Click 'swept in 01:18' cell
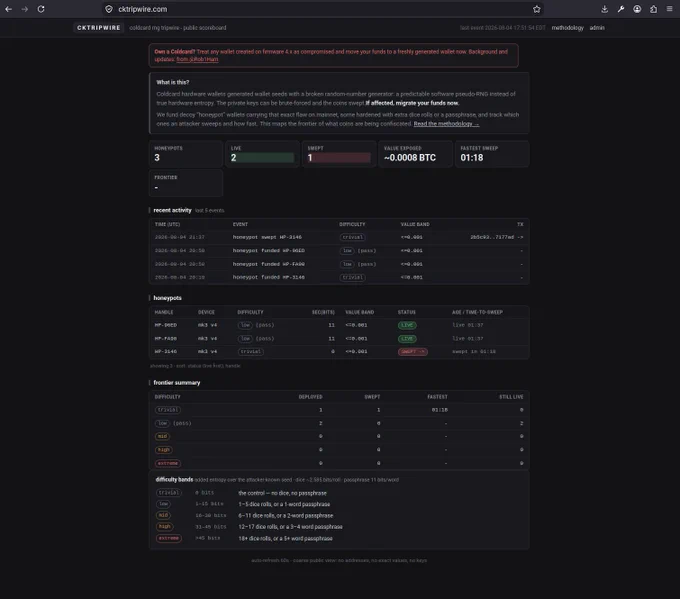 (x=474, y=352)
